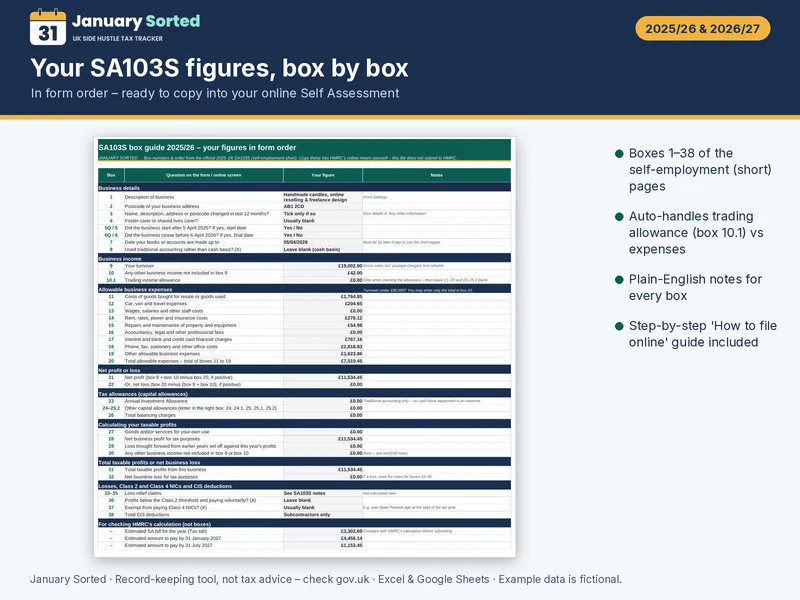Select 'Net profit (box 9 + box 10 minus box 20)' row
Image resolution: width=800 pixels, height=600 pixels.
coord(304,377)
